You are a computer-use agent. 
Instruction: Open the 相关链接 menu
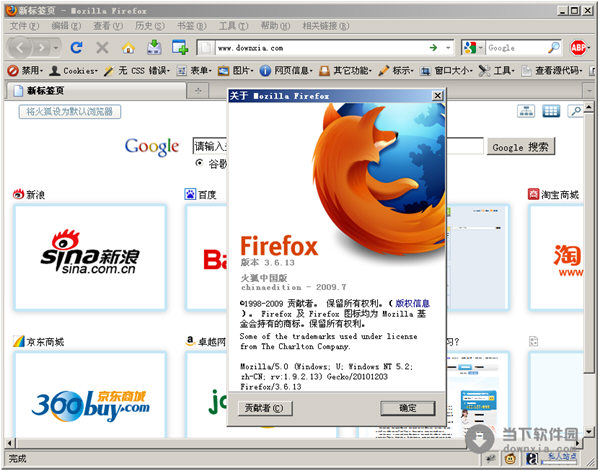click(x=326, y=26)
